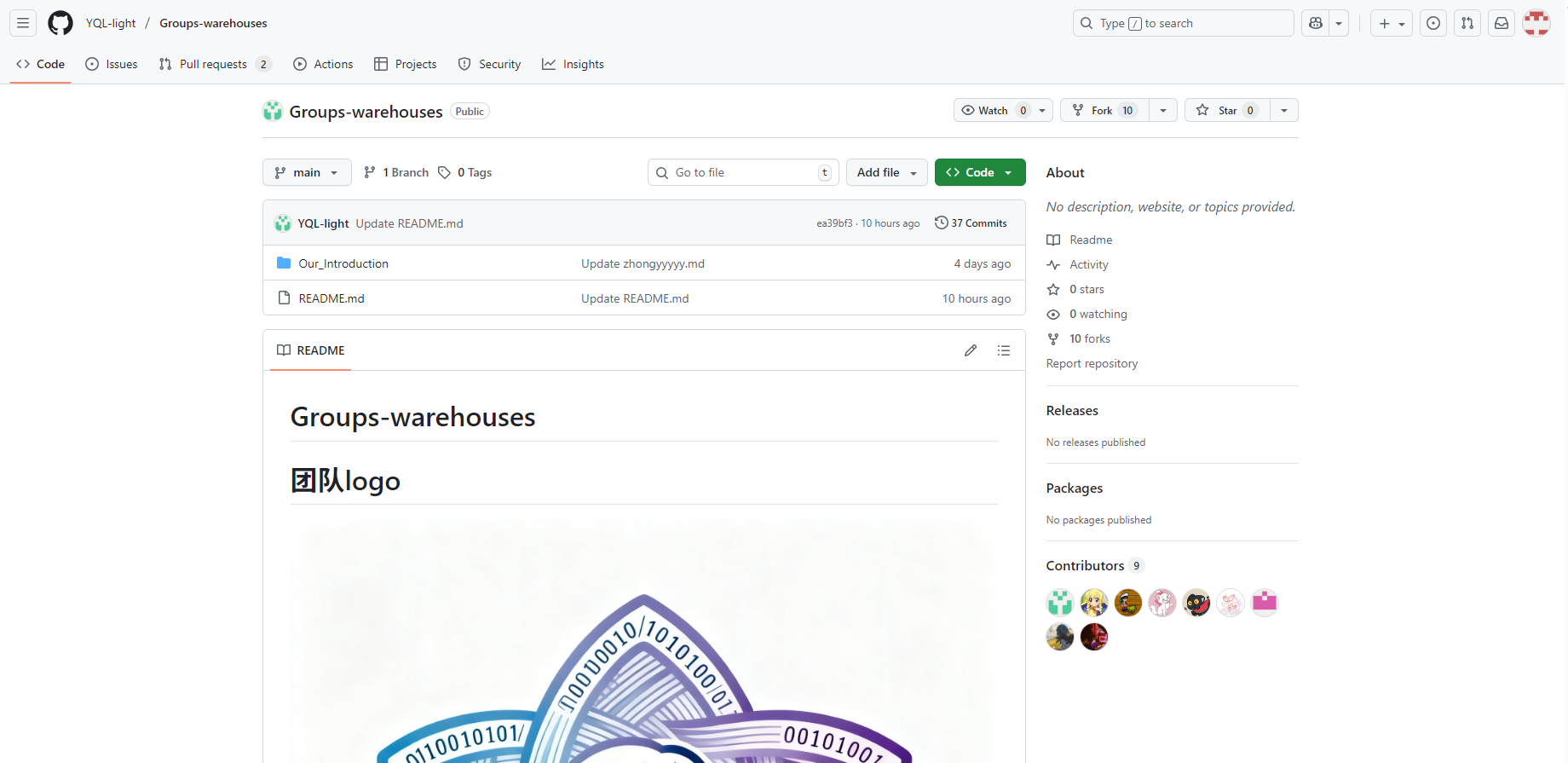Edit README with the pencil icon

point(971,350)
